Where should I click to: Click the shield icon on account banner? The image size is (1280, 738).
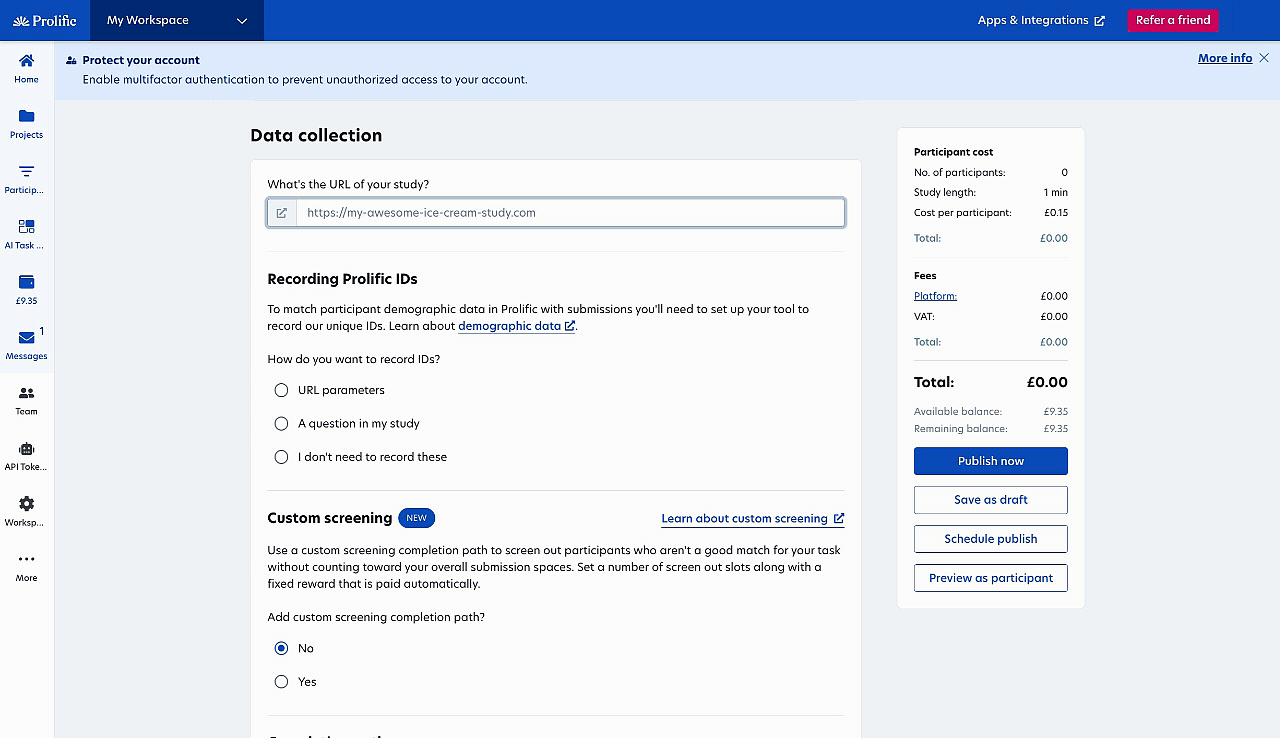(71, 60)
